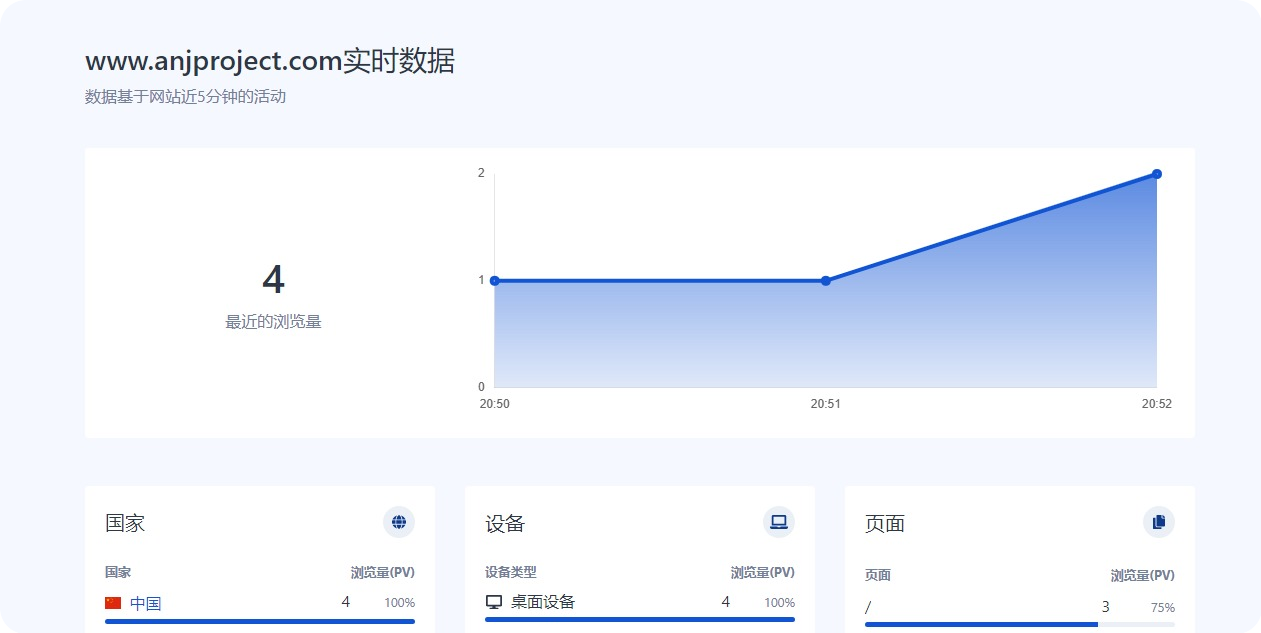Click the 页面 column header under the card title
This screenshot has width=1261, height=633.
[878, 576]
